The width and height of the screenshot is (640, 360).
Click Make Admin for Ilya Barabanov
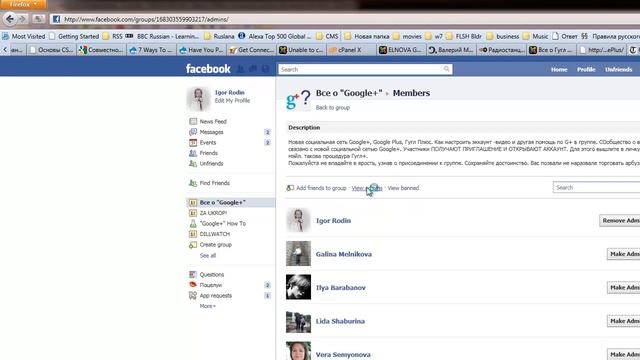pos(624,287)
